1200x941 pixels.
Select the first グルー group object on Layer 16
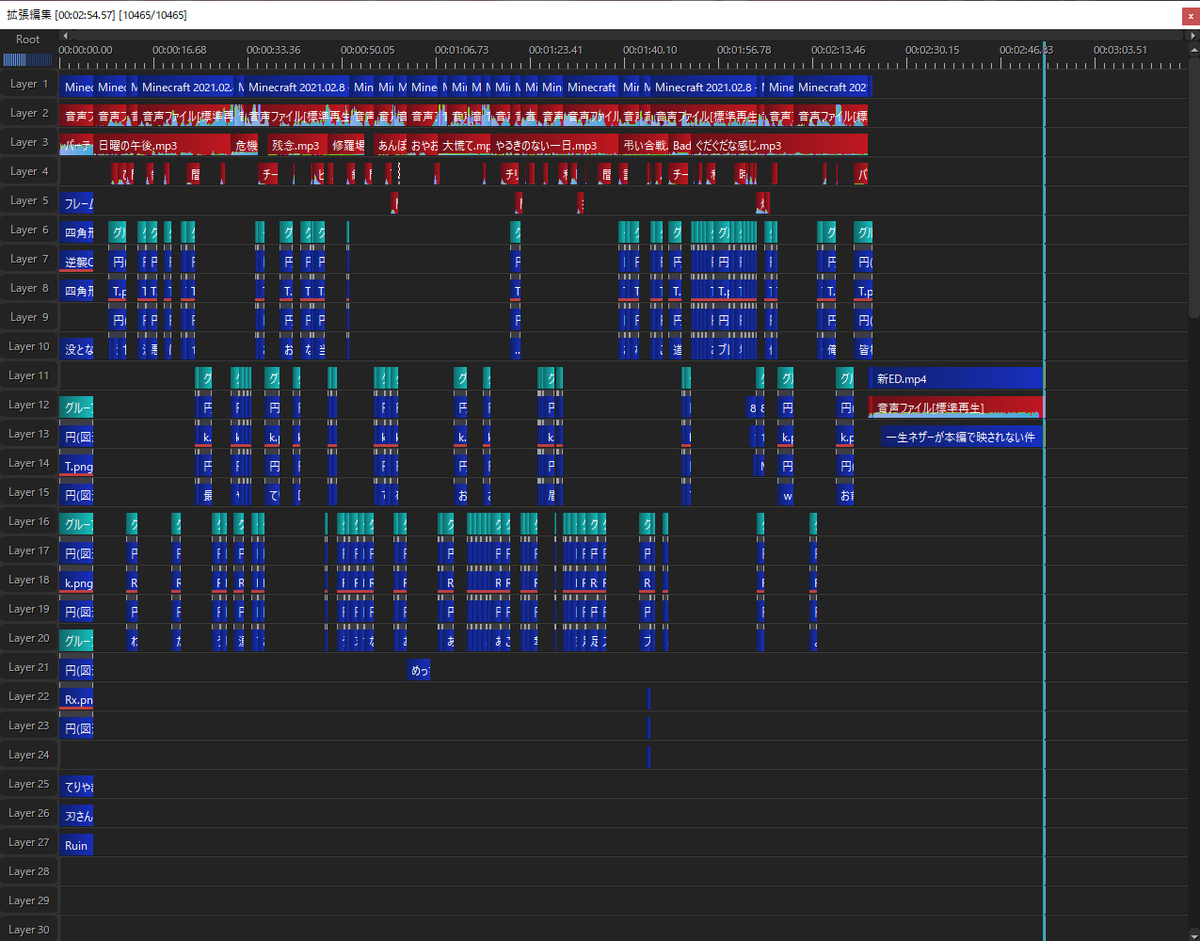tap(77, 524)
